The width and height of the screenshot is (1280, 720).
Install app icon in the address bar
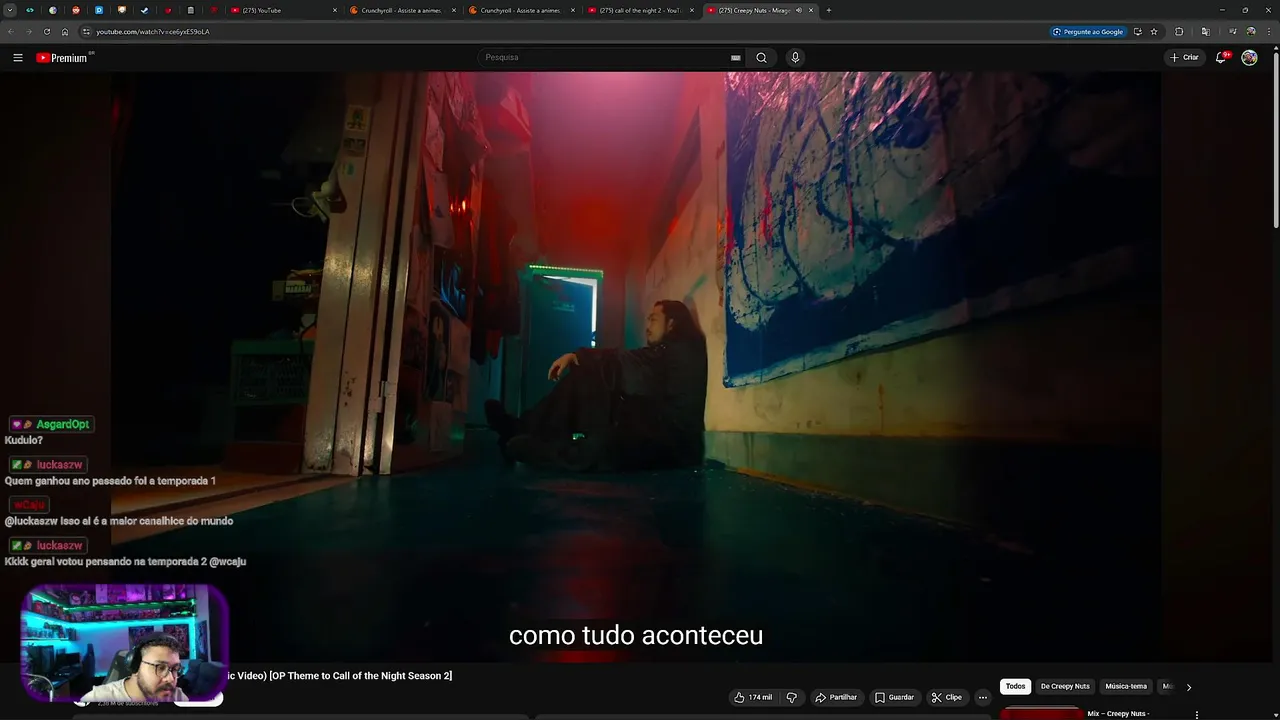[1137, 31]
